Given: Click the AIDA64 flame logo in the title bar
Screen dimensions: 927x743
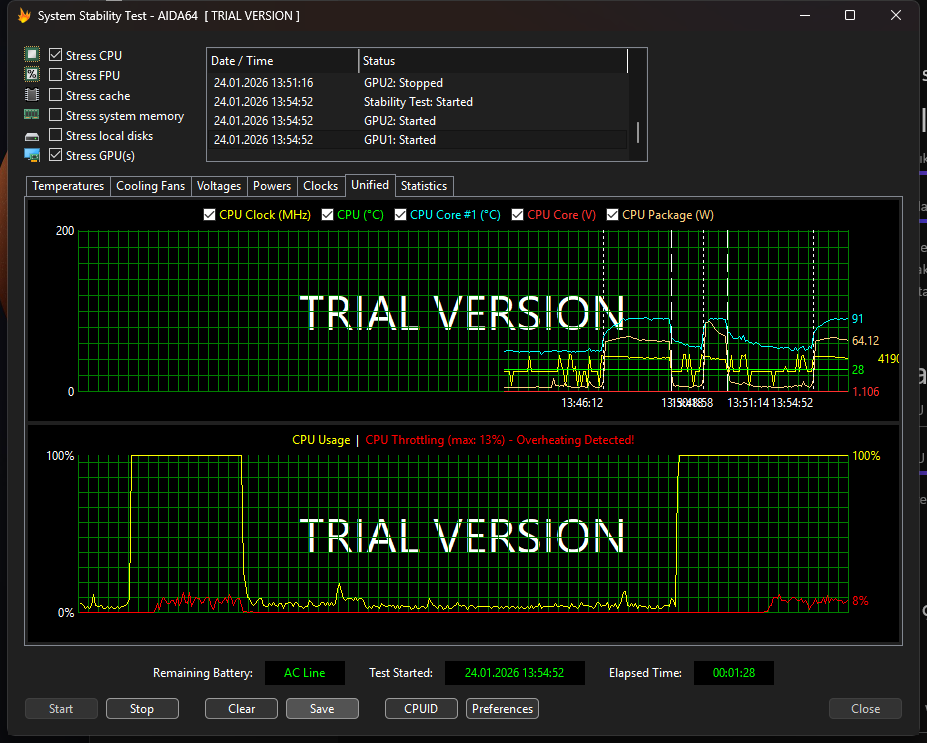Looking at the screenshot, I should [x=23, y=15].
